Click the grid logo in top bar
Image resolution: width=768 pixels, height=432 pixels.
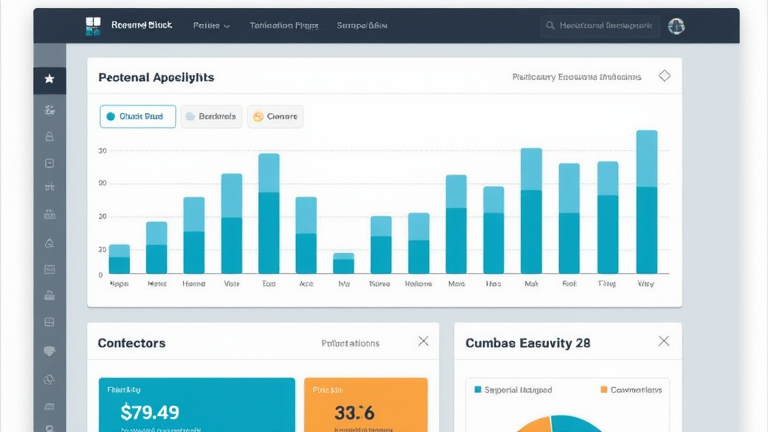point(93,26)
